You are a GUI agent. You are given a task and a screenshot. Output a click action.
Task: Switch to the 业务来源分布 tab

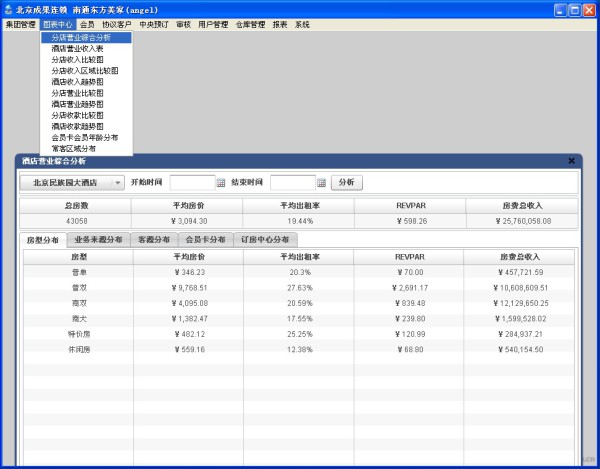coord(98,240)
